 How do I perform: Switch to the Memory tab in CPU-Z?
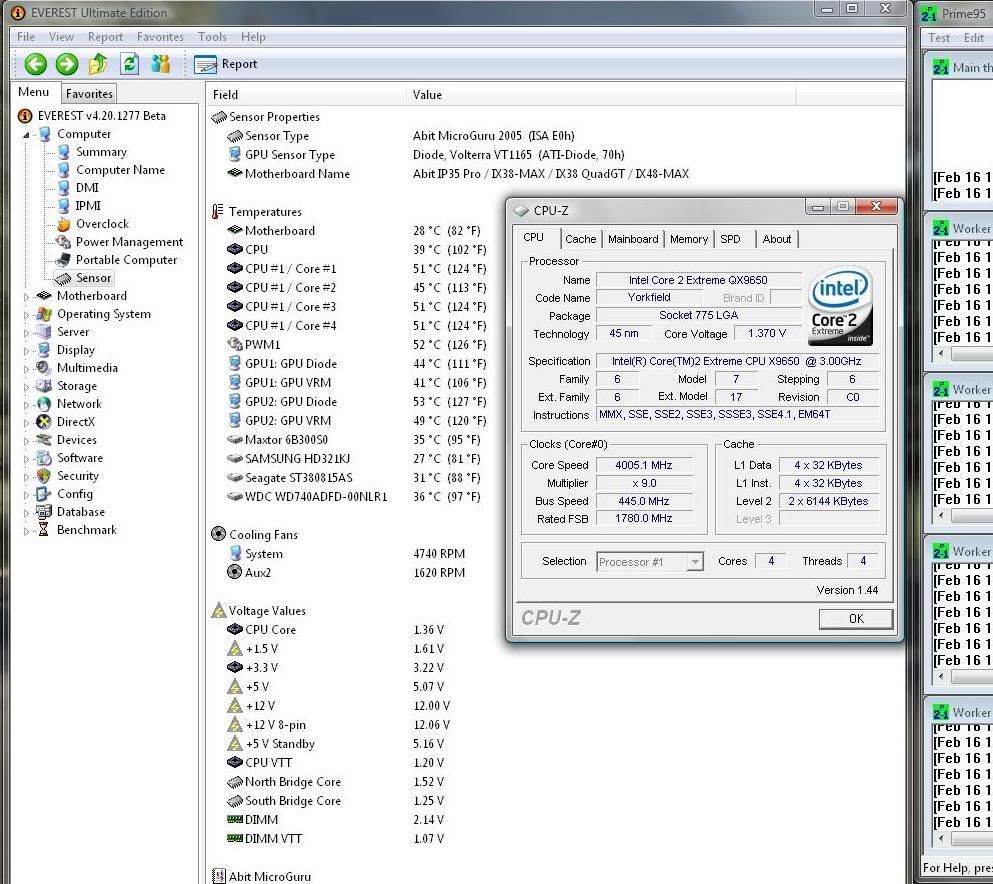[689, 239]
